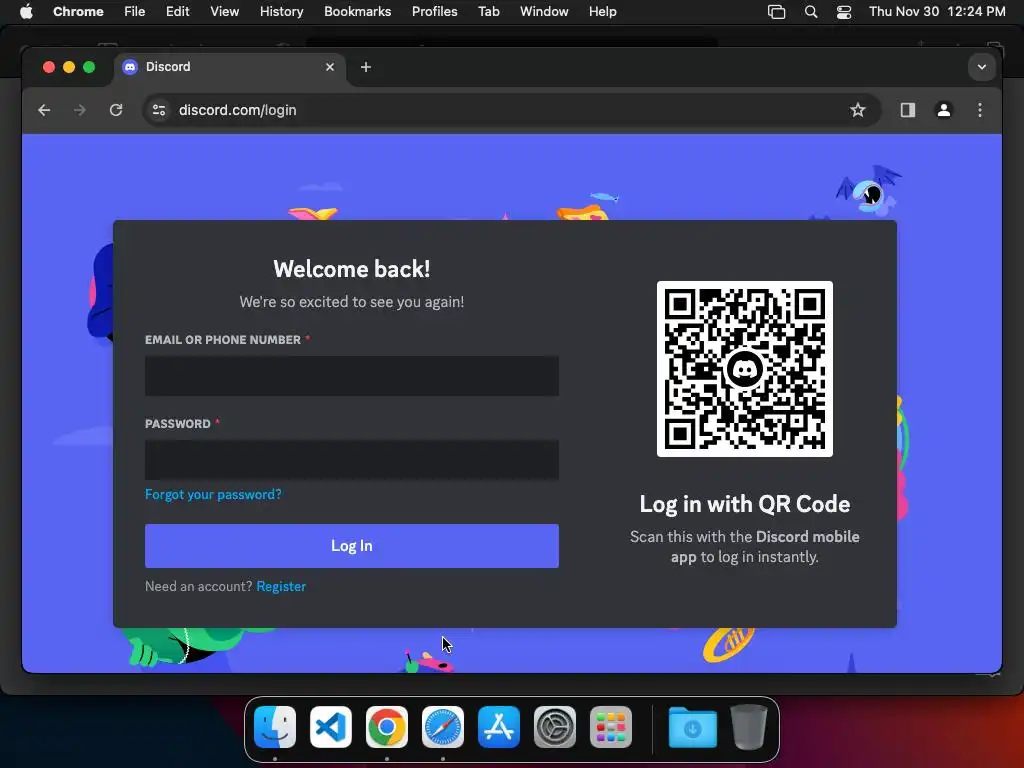Bookmark this page with the star icon
Image resolution: width=1024 pixels, height=768 pixels.
[857, 110]
